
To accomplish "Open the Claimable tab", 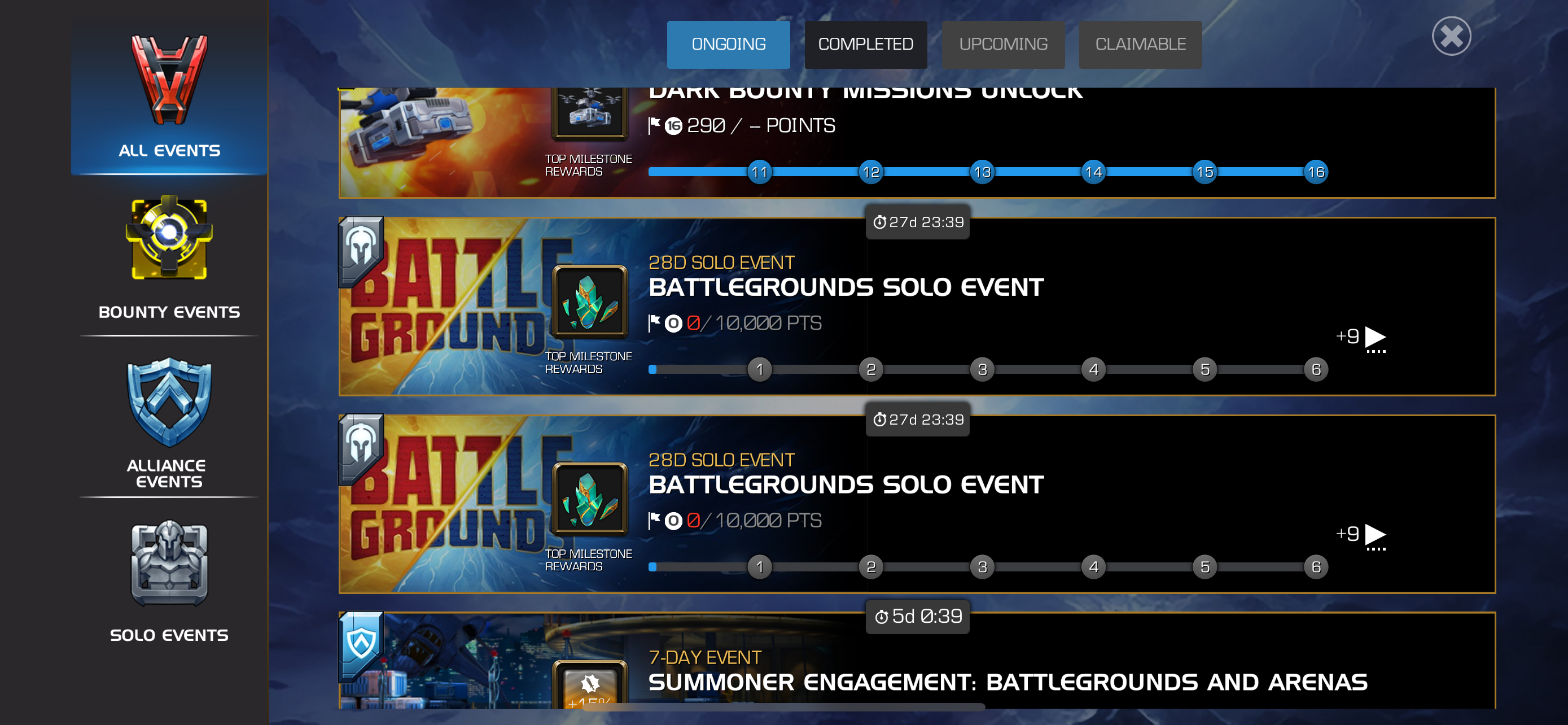I will 1140,45.
